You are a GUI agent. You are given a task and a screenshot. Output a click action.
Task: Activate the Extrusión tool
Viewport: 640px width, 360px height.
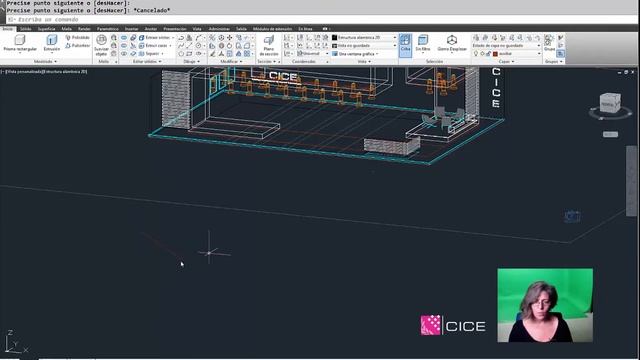[52, 43]
